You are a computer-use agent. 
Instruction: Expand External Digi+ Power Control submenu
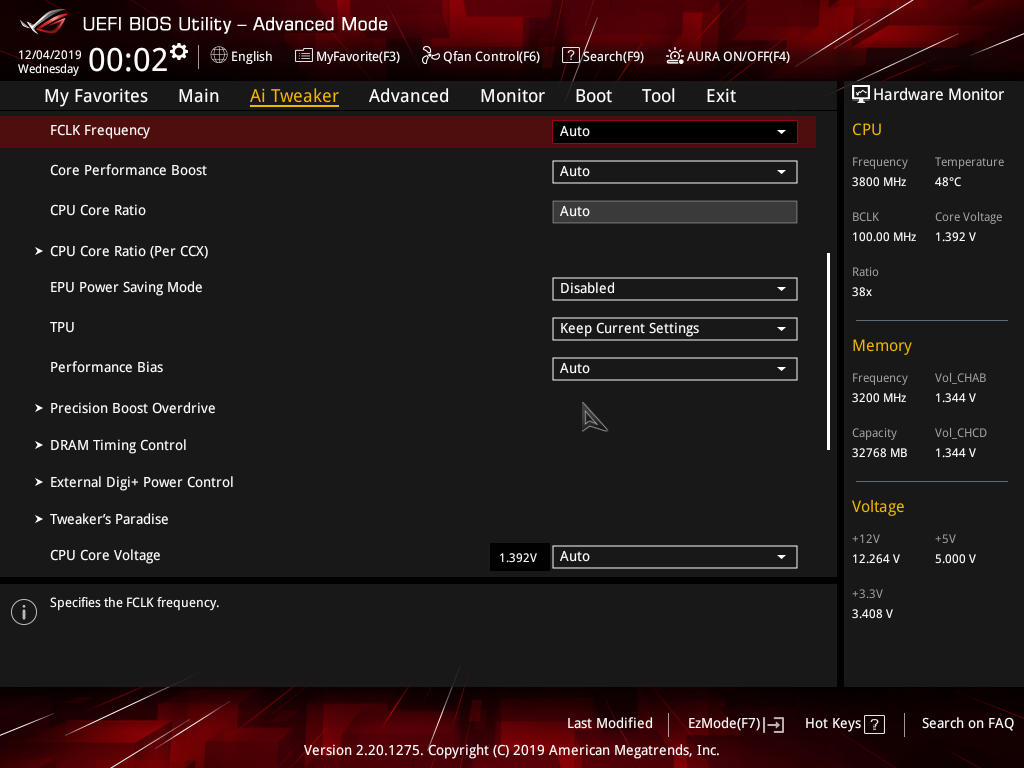pyautogui.click(x=141, y=482)
